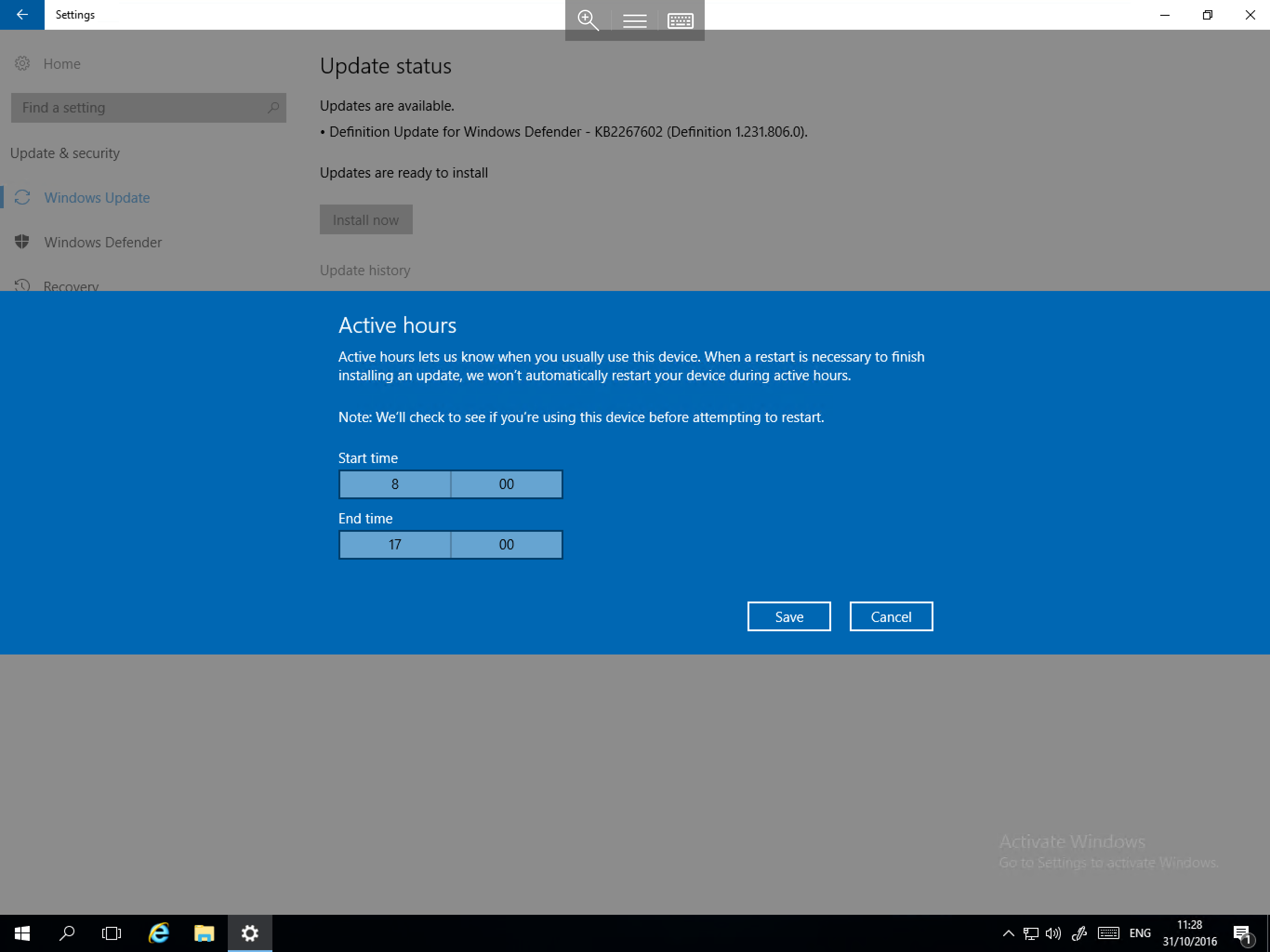Click the volume speaker icon

click(1053, 933)
